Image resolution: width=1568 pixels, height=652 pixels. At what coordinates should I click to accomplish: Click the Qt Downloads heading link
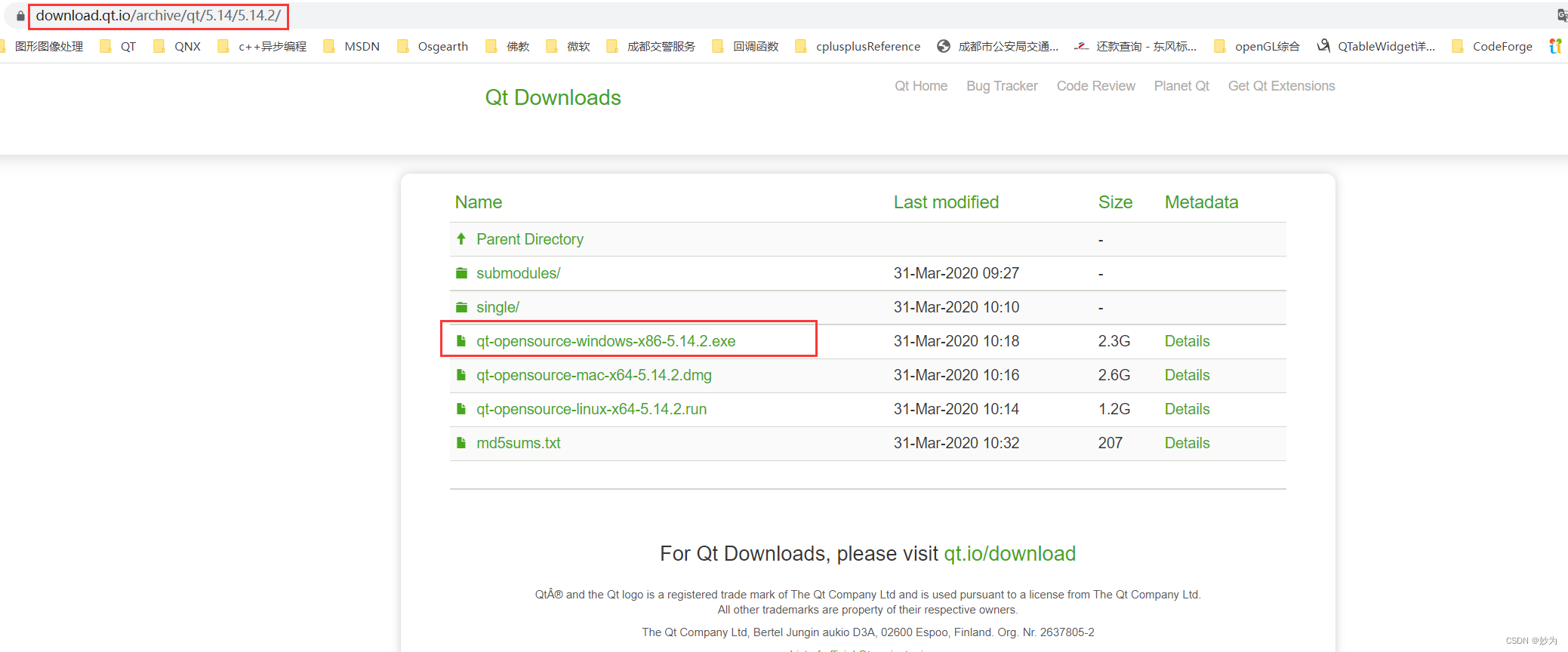tap(553, 97)
